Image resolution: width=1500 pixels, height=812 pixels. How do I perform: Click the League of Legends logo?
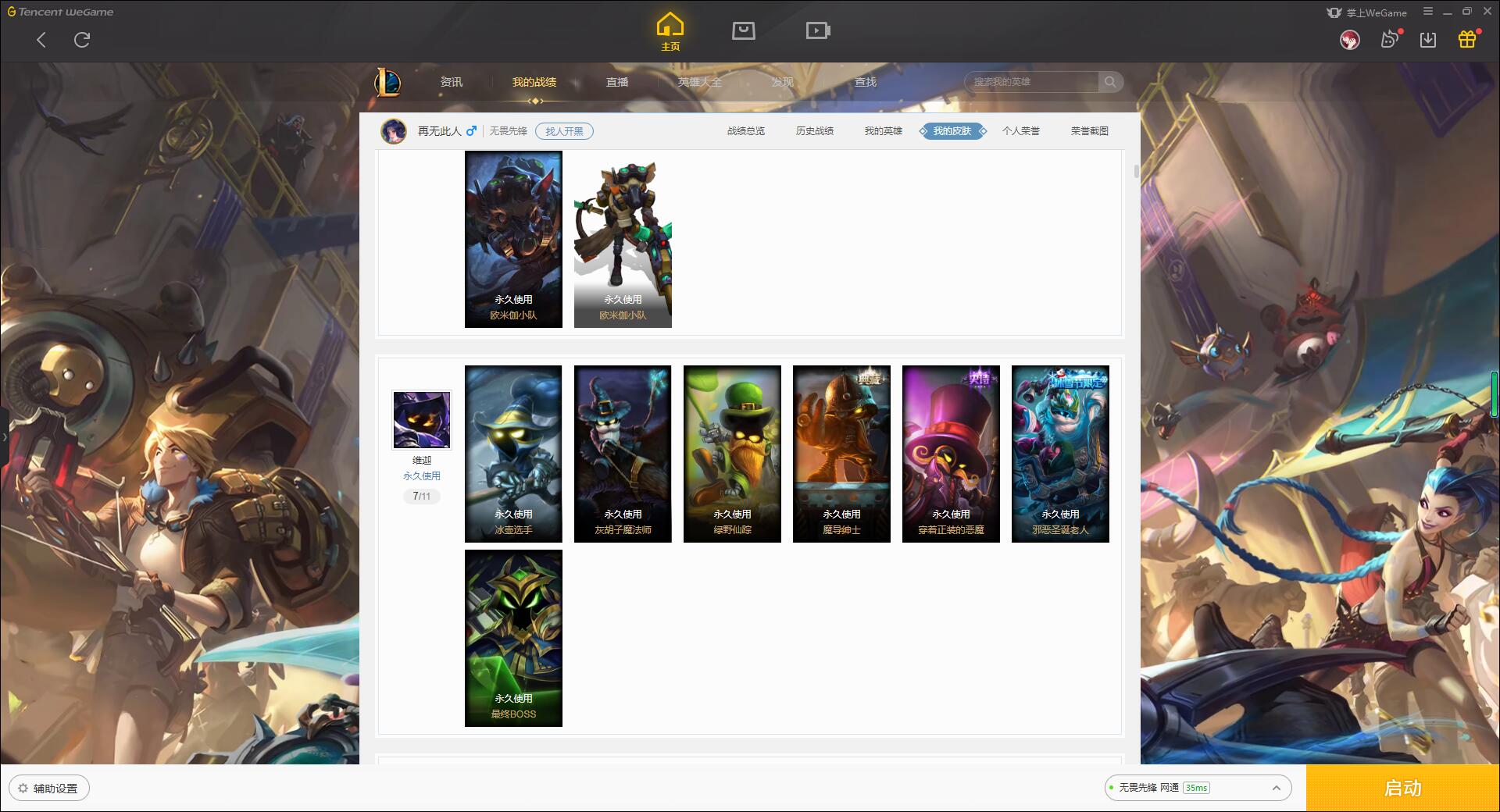tap(388, 82)
